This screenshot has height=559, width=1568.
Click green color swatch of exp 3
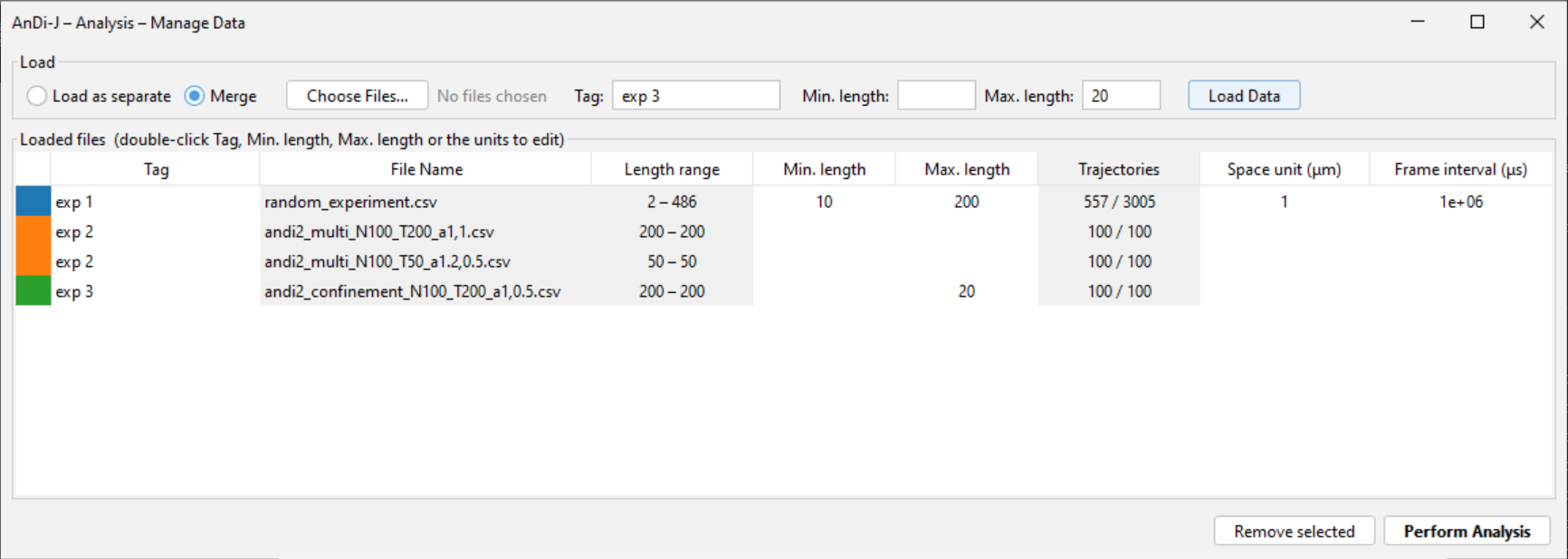pos(33,290)
